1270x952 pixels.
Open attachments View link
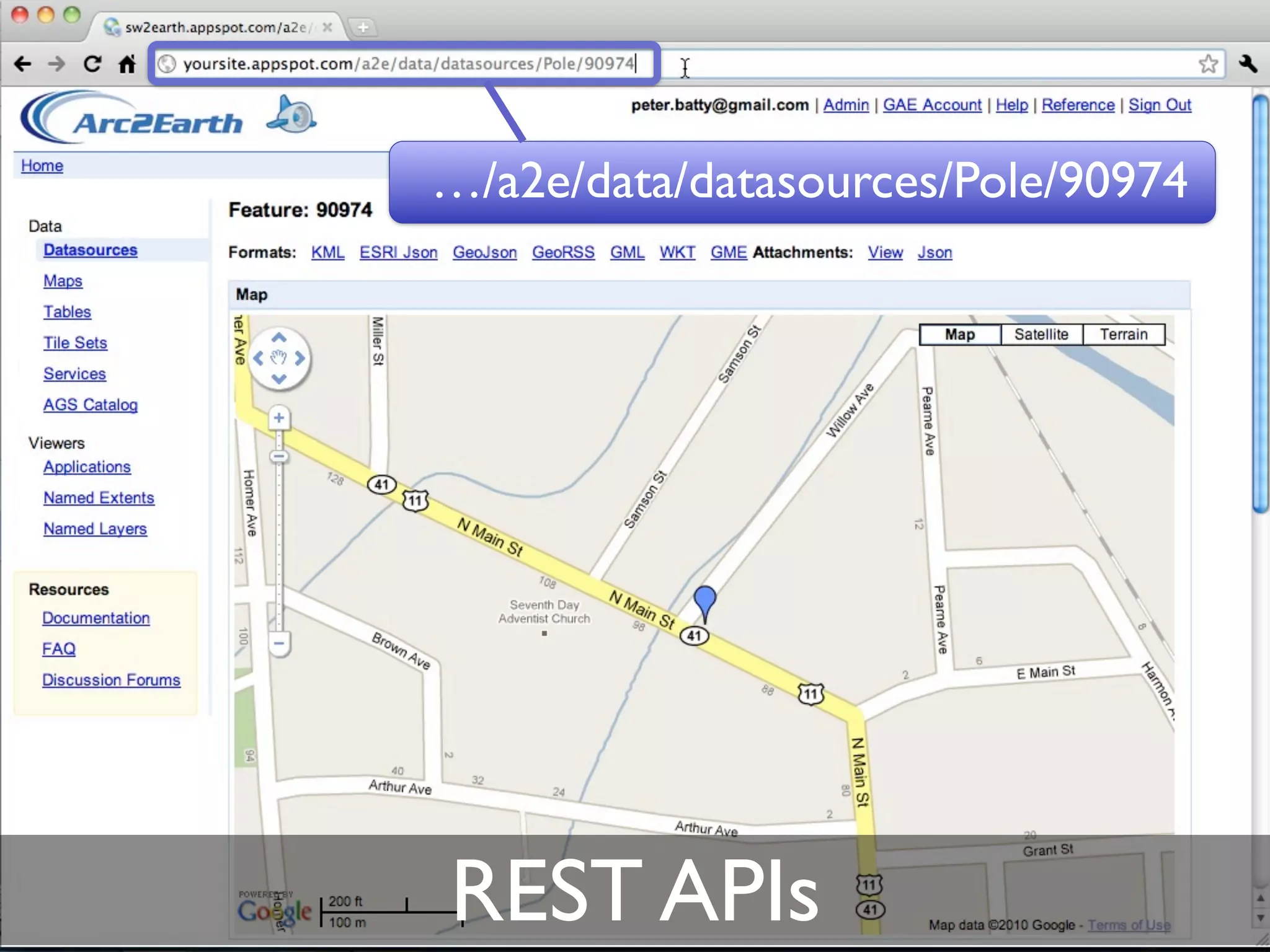pos(885,253)
